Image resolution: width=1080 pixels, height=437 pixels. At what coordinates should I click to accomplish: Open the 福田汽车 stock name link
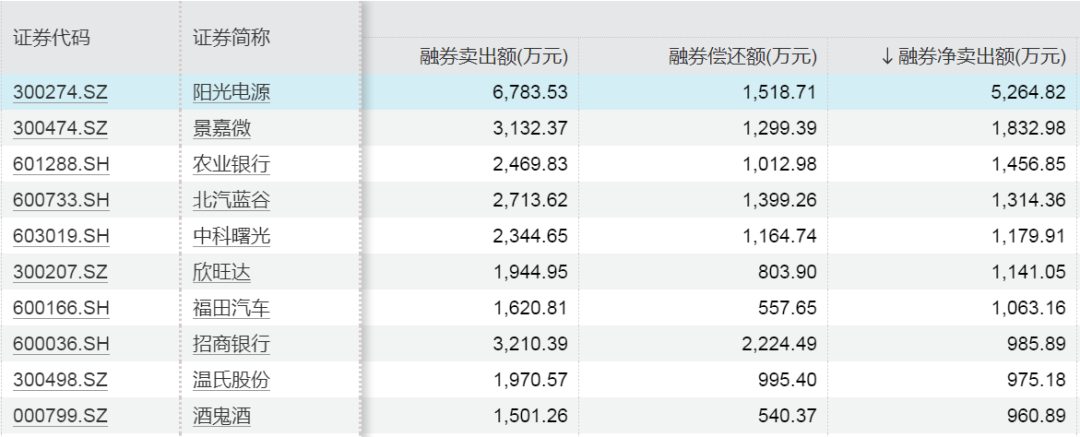click(x=231, y=308)
